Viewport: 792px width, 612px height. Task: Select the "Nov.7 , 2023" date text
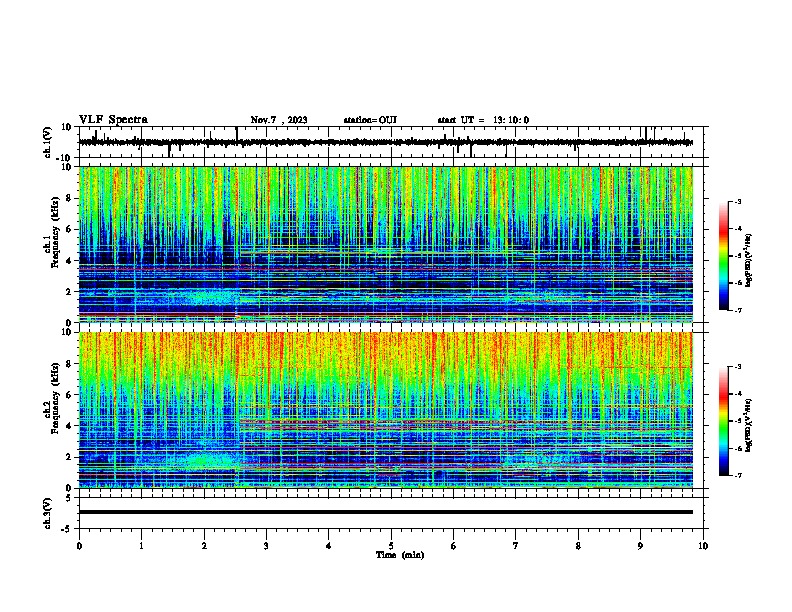click(x=279, y=120)
